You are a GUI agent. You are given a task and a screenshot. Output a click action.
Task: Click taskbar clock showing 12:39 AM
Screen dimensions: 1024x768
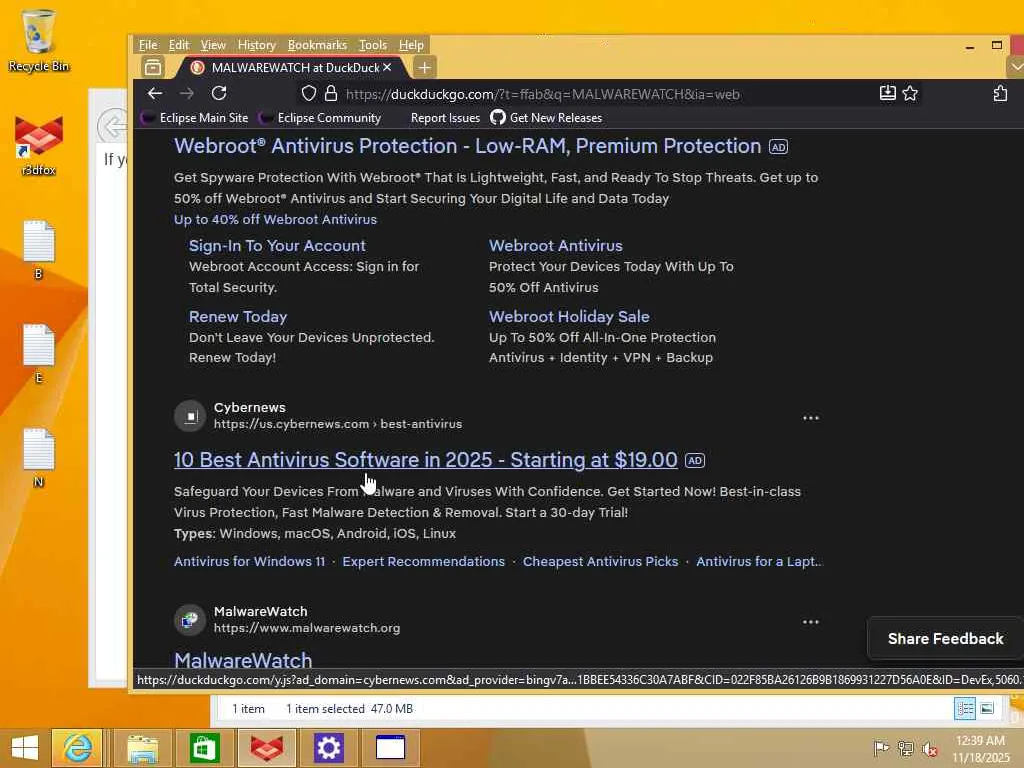[x=980, y=748]
